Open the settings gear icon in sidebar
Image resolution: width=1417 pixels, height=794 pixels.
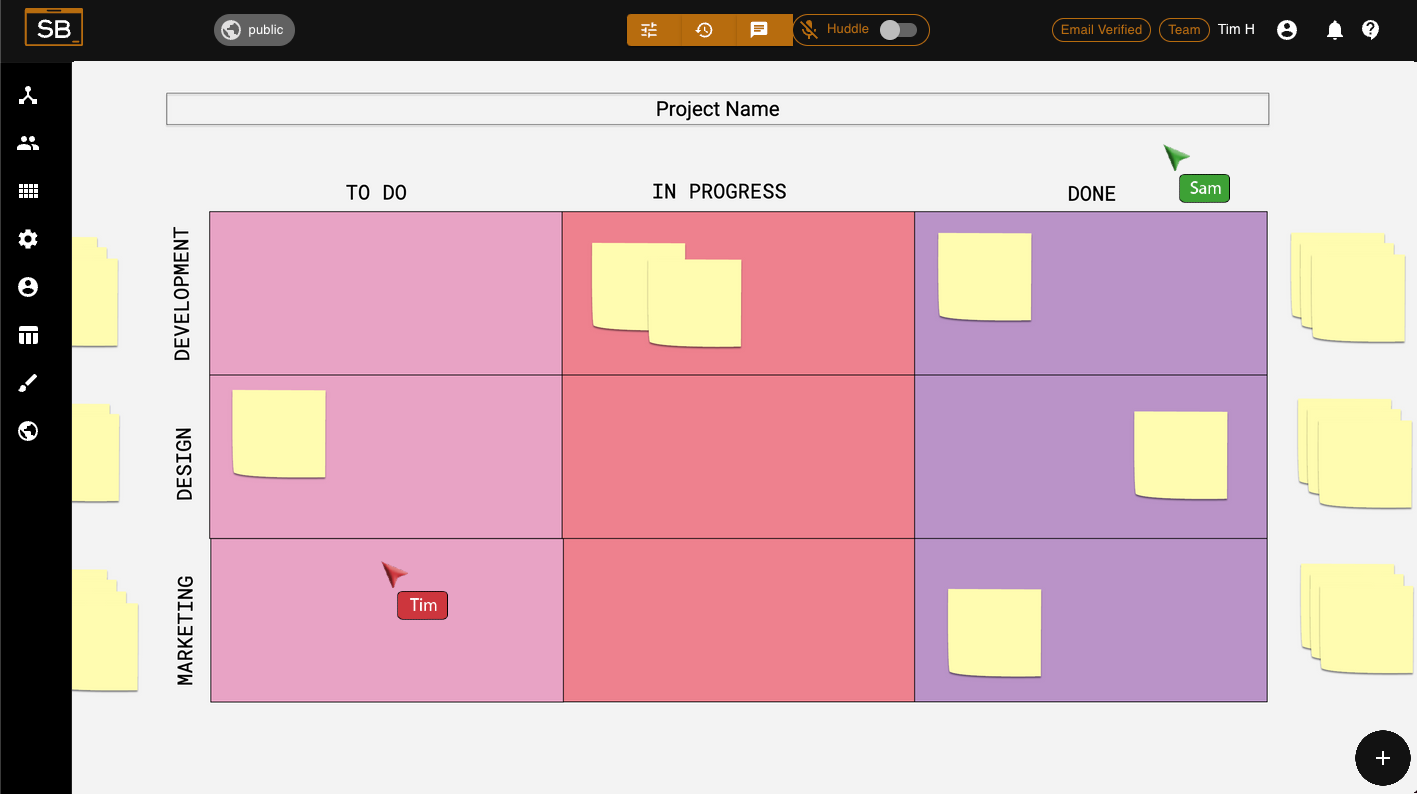point(28,239)
